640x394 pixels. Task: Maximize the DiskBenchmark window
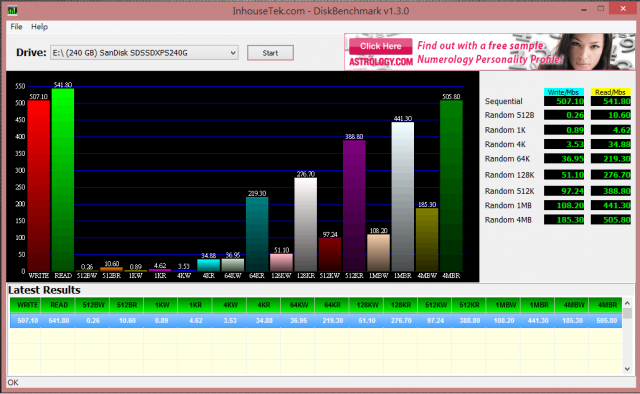coord(601,9)
